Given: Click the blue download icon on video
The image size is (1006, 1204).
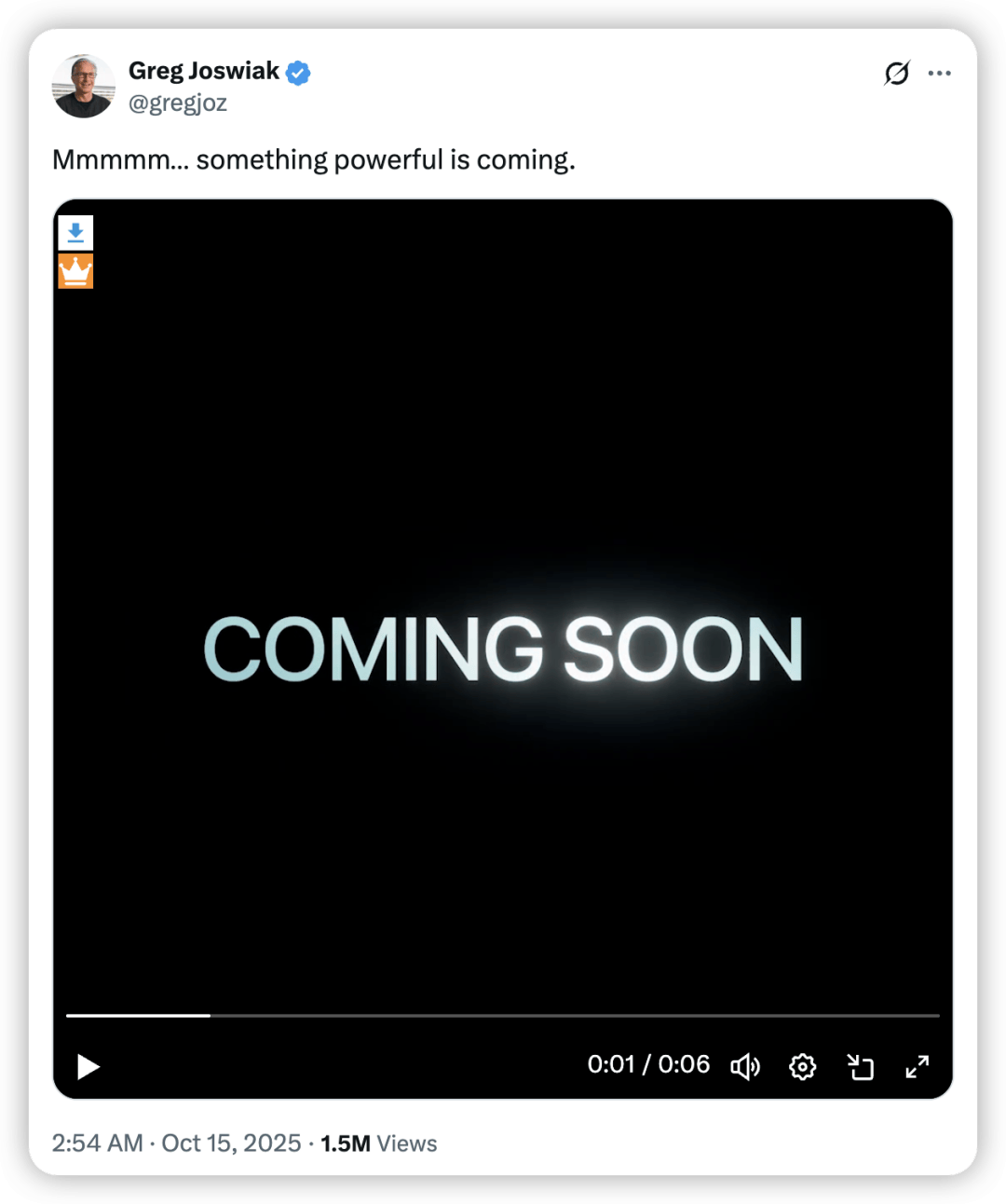Looking at the screenshot, I should (x=75, y=233).
